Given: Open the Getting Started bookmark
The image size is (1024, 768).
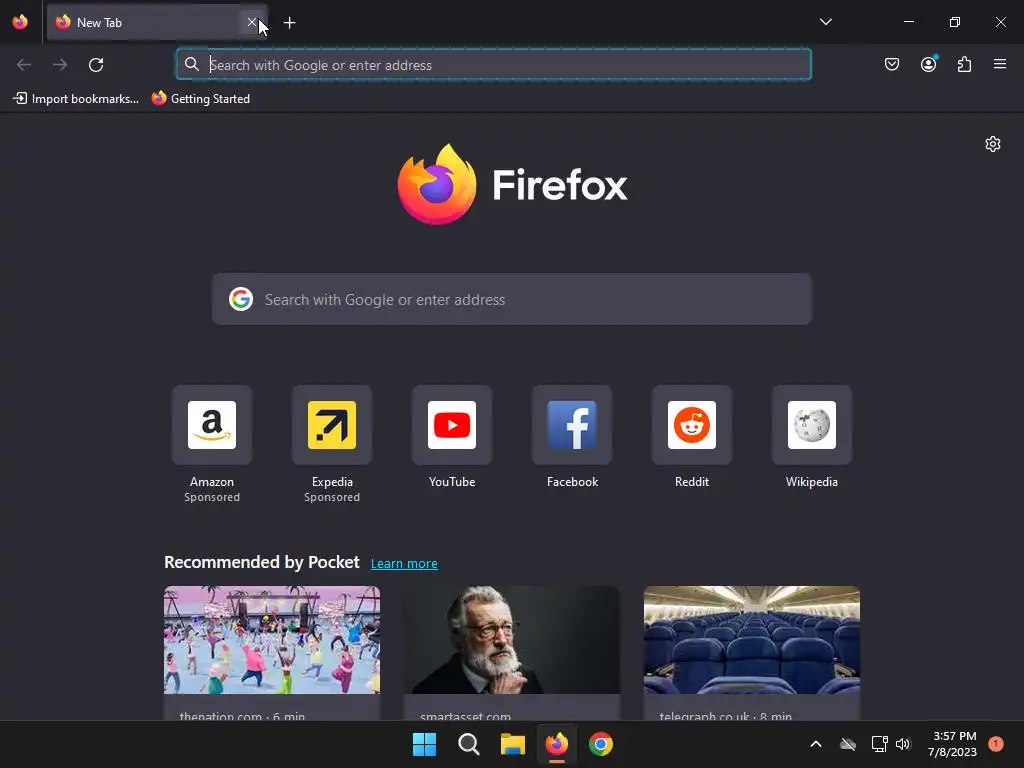Looking at the screenshot, I should click(201, 99).
